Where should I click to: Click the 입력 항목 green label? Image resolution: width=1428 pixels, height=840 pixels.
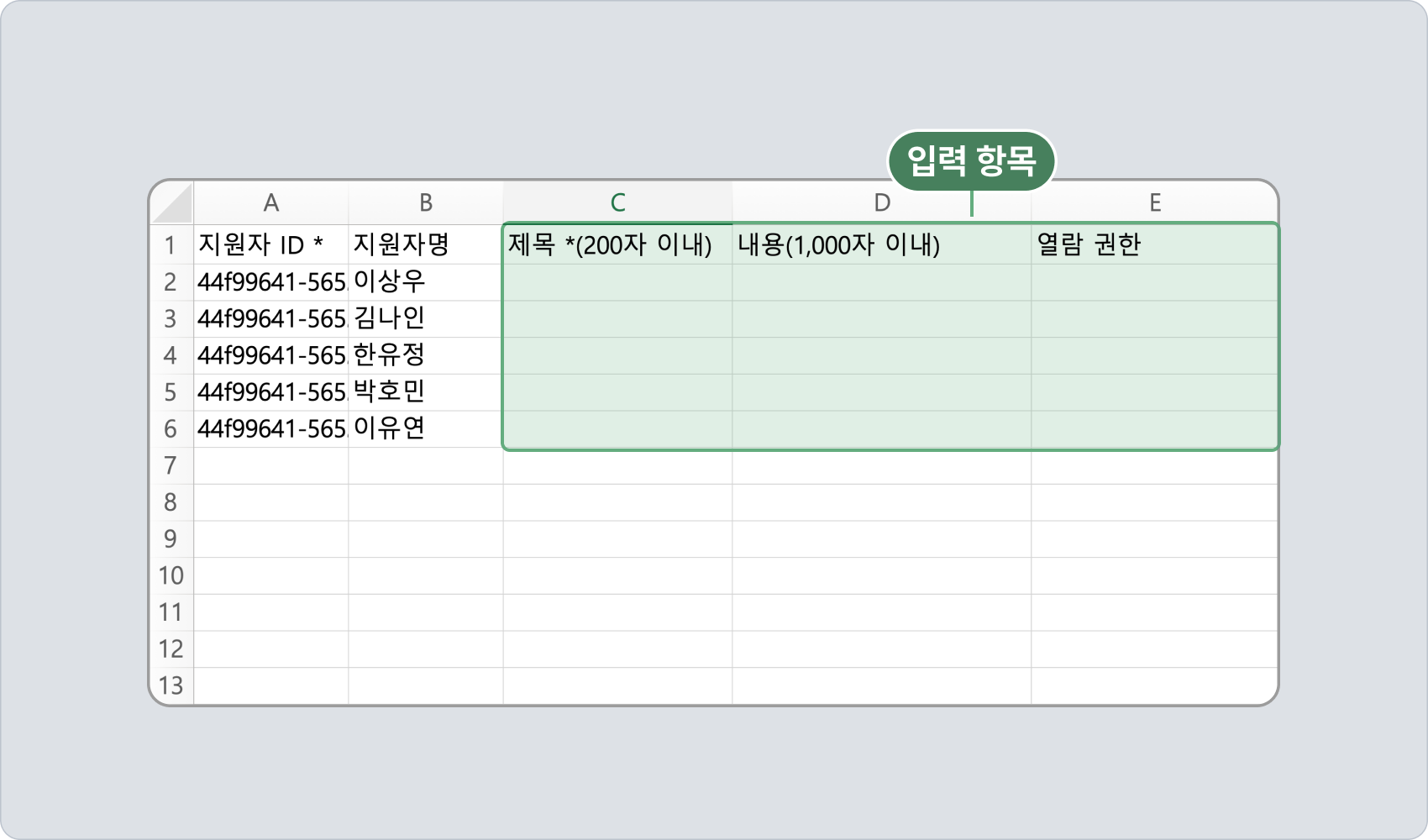[x=971, y=160]
